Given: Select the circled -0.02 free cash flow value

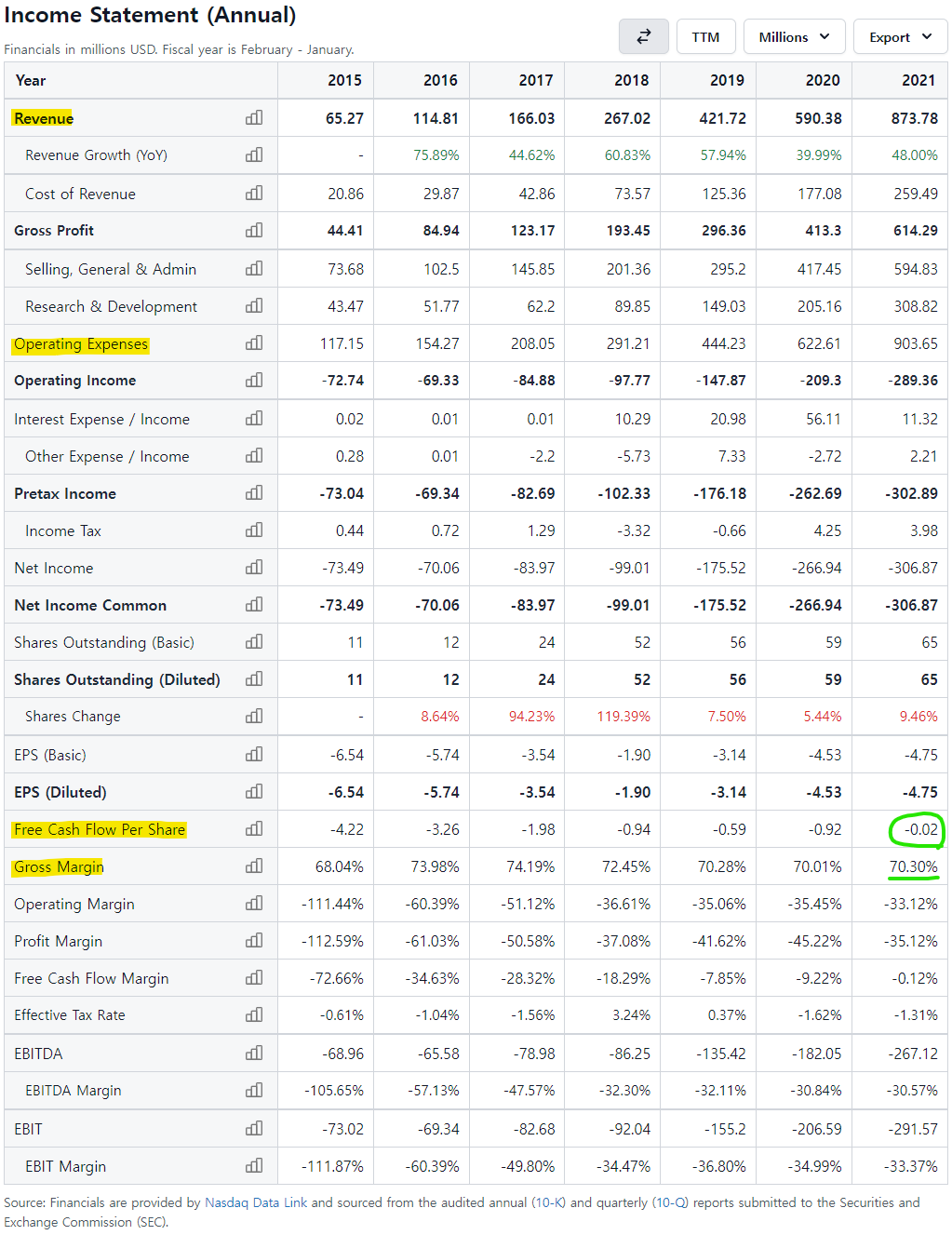Looking at the screenshot, I should (922, 829).
